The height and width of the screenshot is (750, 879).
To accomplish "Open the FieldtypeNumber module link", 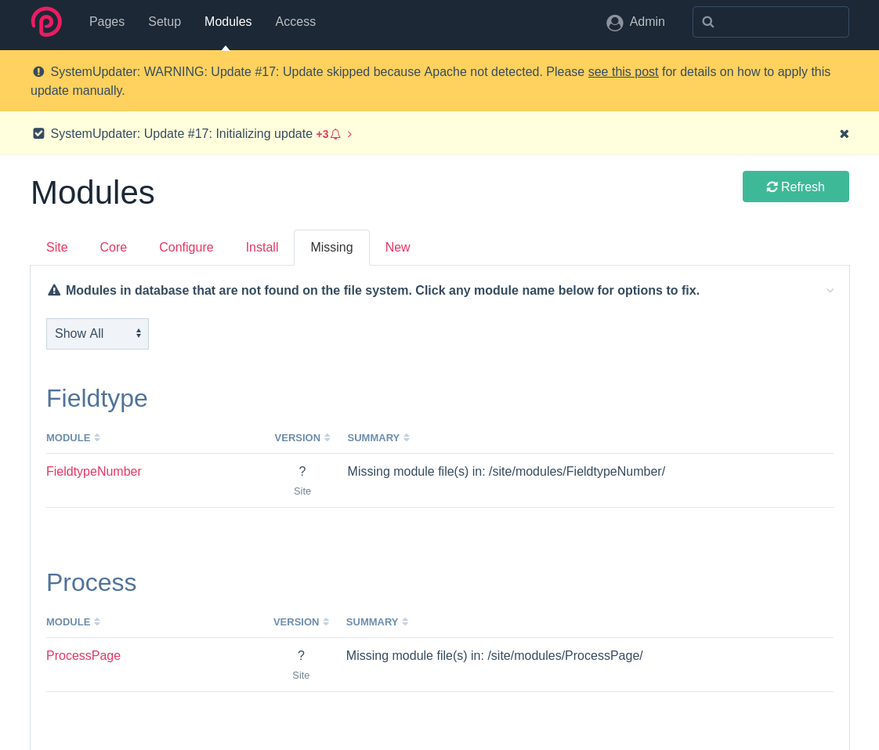I will click(94, 472).
